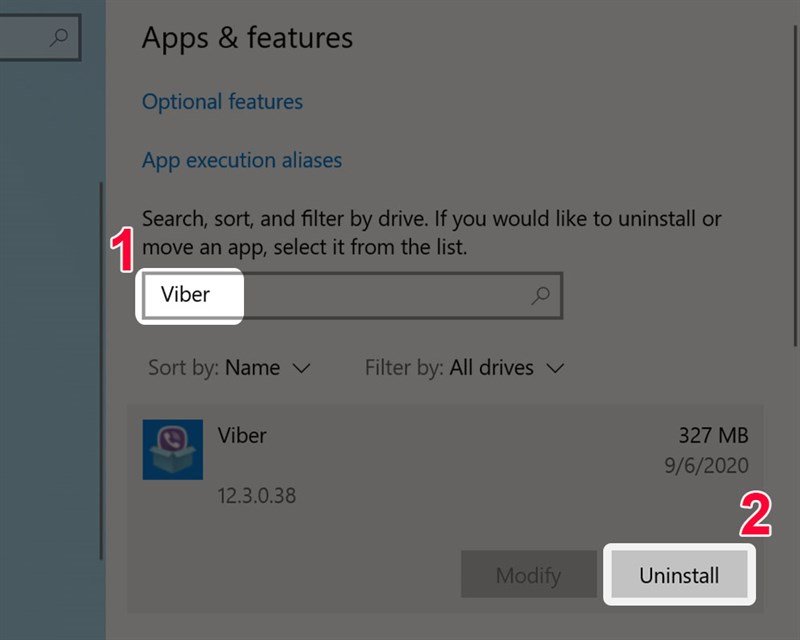Click the sidebar's vertical scrollbar

(102, 371)
